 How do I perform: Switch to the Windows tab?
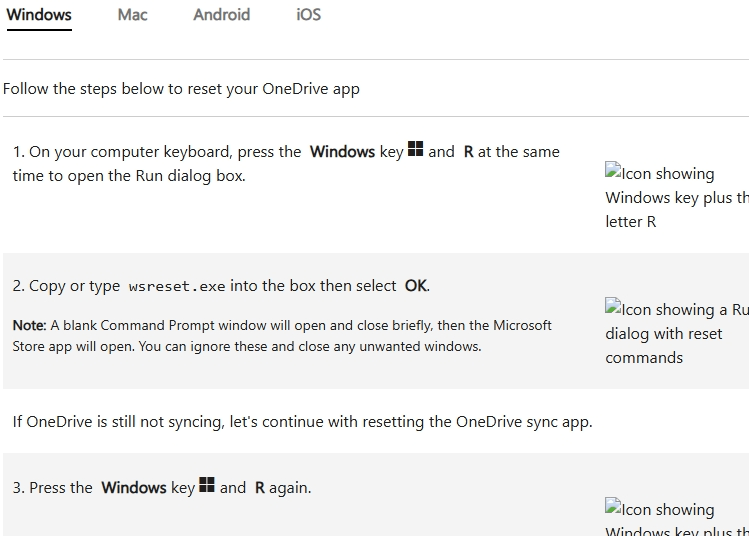click(39, 15)
